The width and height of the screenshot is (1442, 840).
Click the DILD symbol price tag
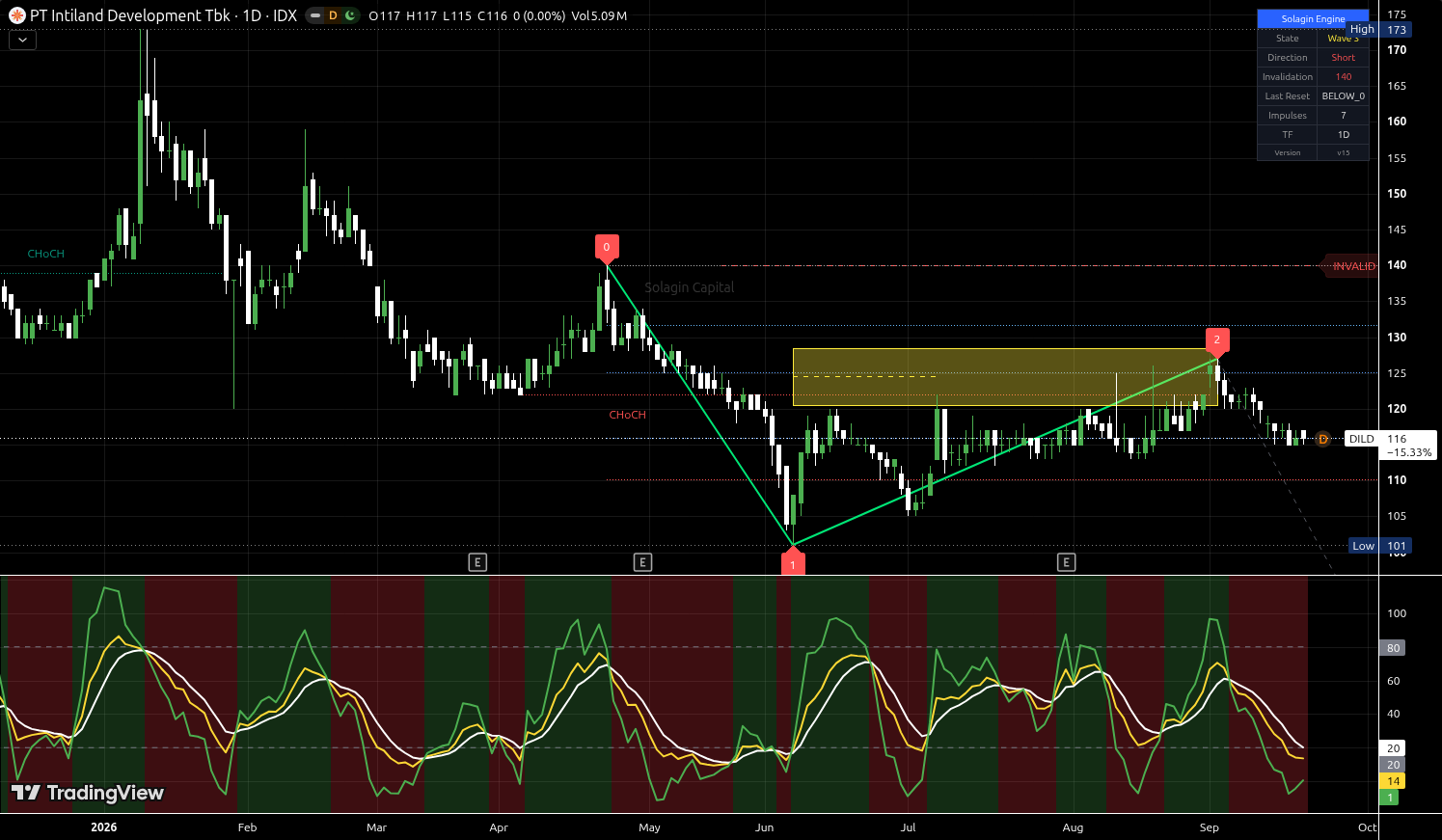[1362, 439]
